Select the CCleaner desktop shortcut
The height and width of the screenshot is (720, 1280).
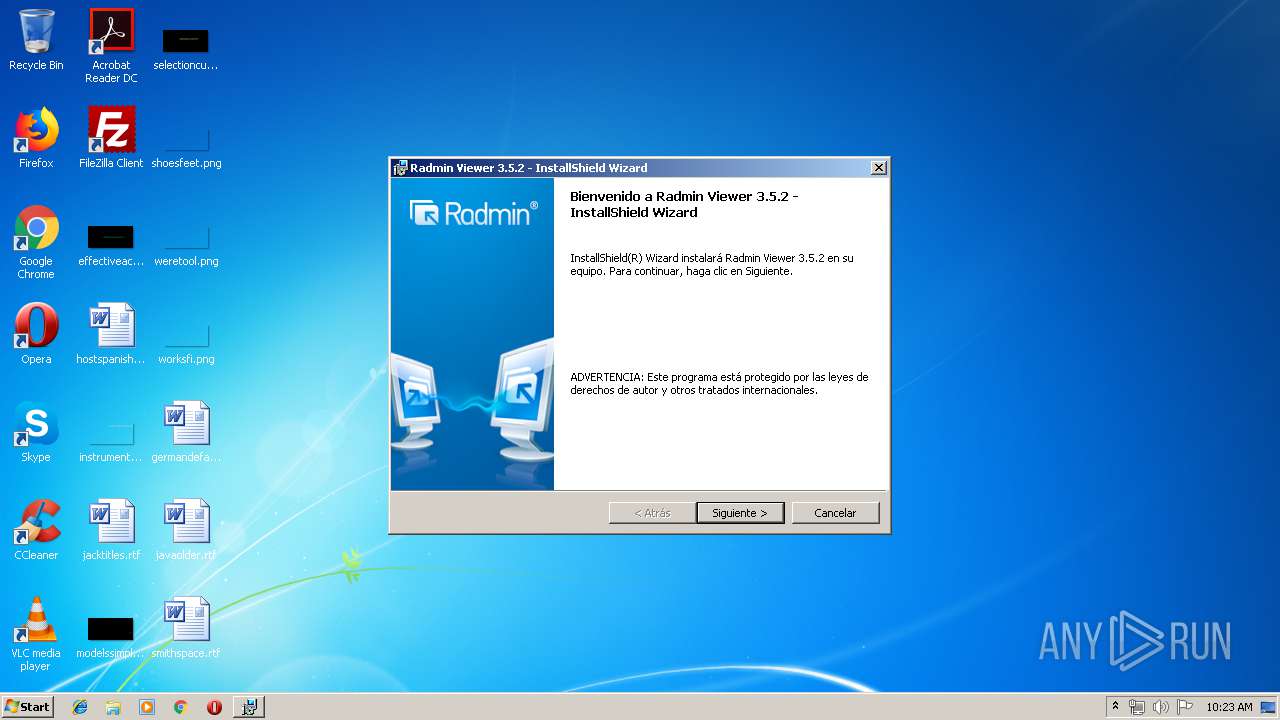pos(36,530)
